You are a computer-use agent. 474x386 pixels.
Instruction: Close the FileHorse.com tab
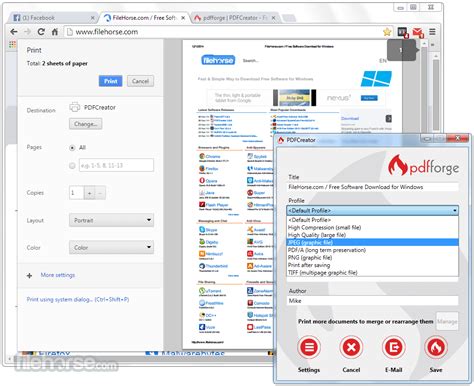pos(183,18)
